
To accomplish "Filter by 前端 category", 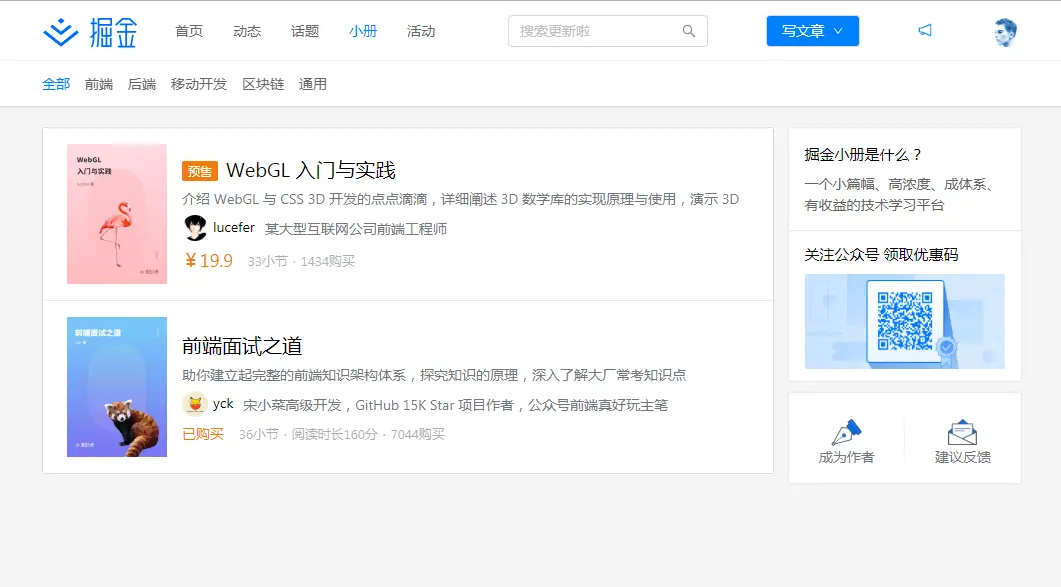I will pyautogui.click(x=99, y=84).
